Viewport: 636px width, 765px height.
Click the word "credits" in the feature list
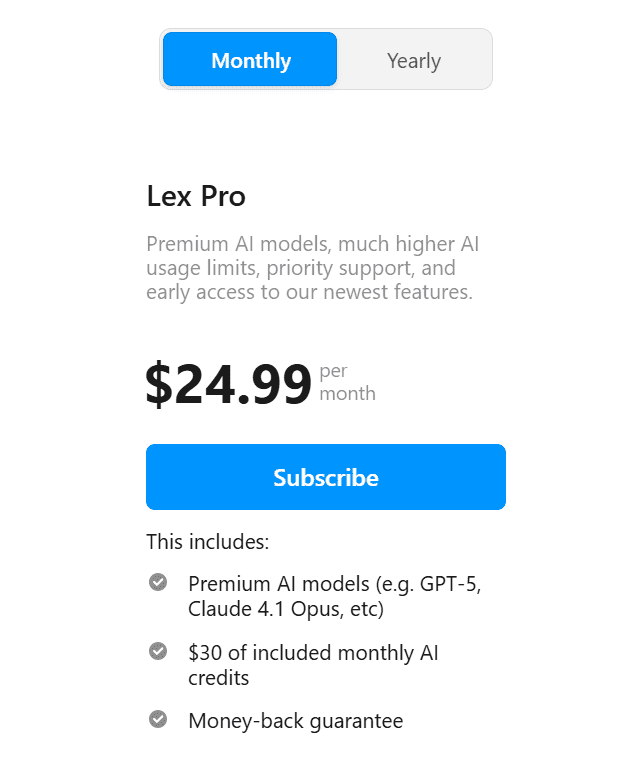coord(218,677)
